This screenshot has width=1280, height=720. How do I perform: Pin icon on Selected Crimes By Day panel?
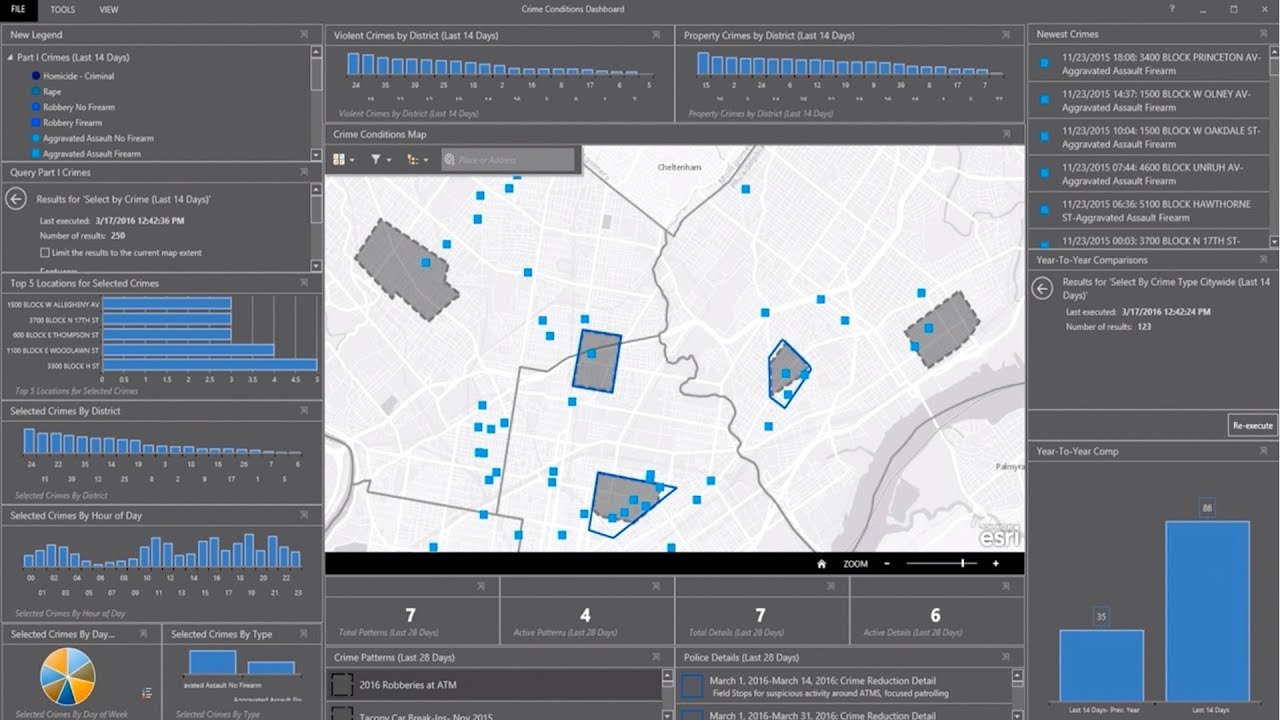pyautogui.click(x=143, y=633)
